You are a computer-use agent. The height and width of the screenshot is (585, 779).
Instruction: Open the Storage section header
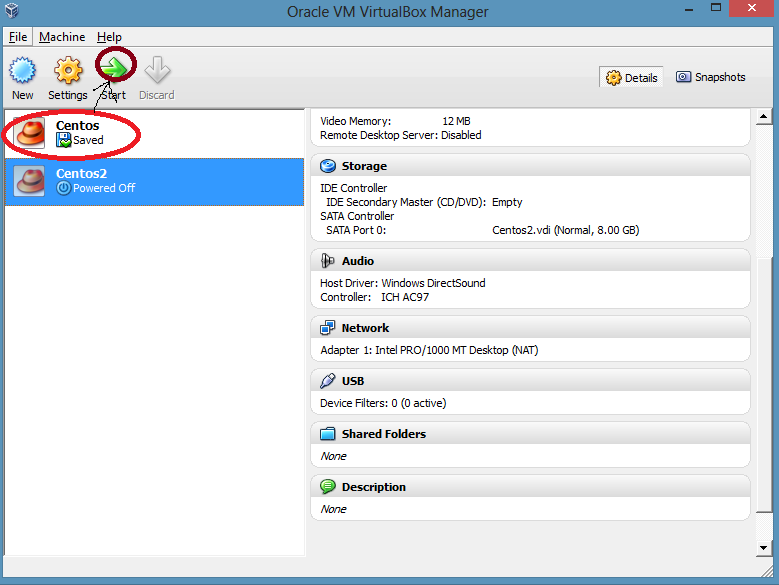click(x=530, y=166)
